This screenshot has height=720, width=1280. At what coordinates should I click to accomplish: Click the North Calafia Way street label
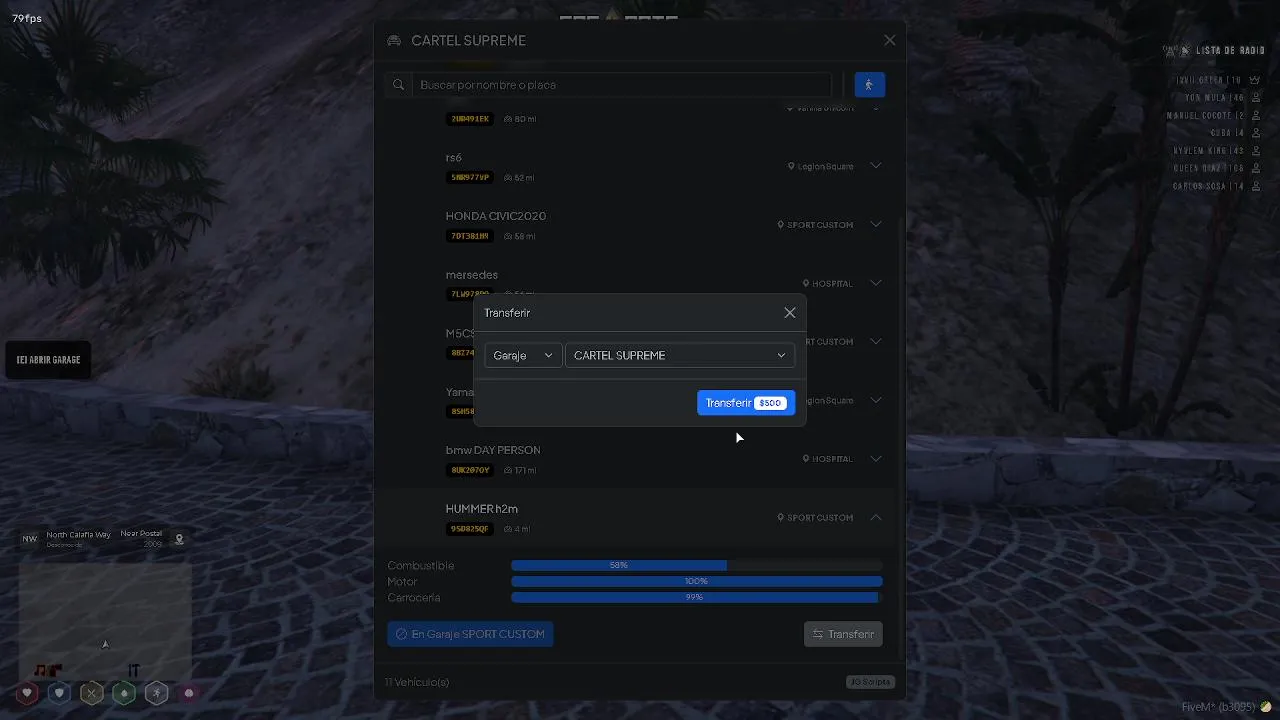[78, 535]
